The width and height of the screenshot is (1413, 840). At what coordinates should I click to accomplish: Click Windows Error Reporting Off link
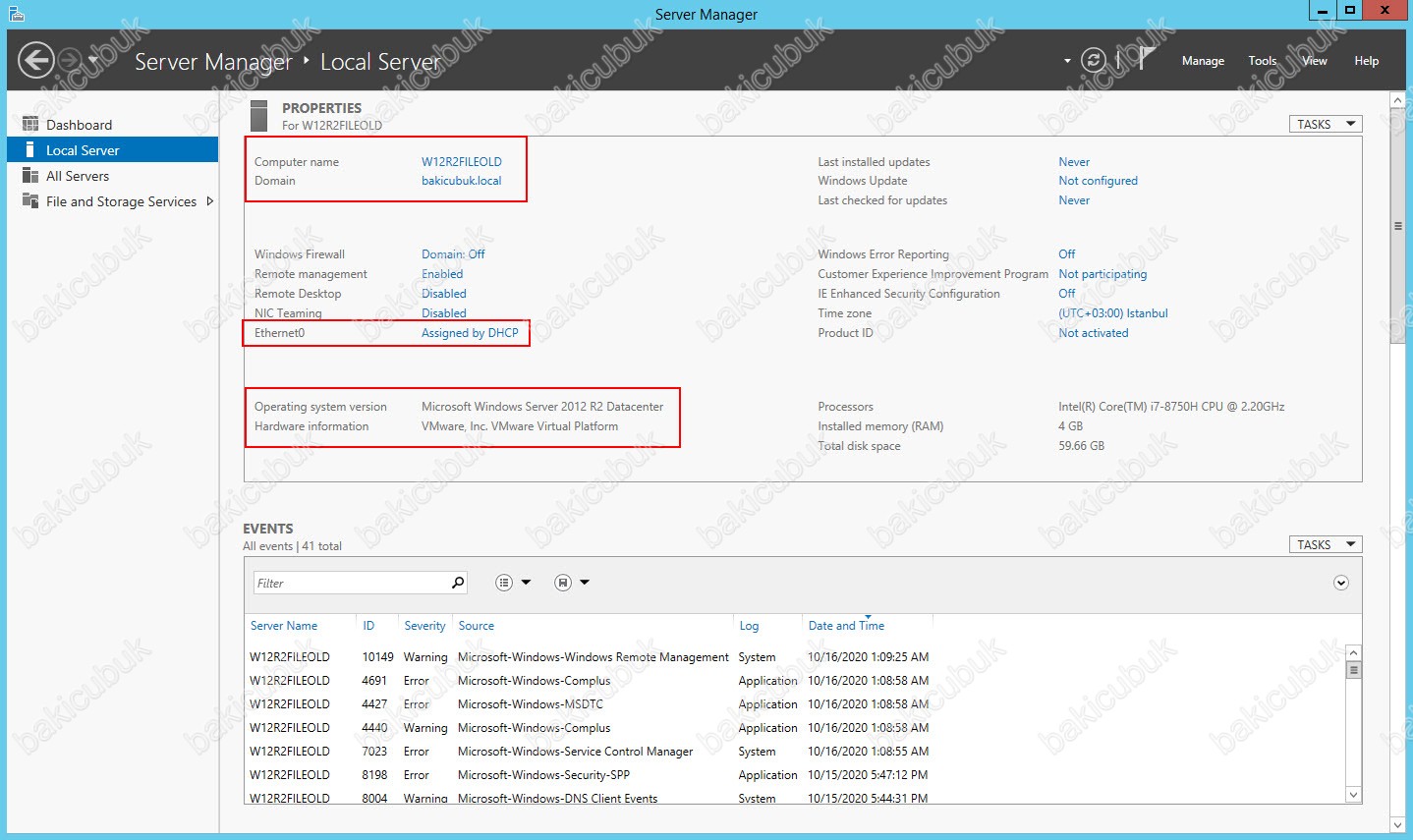coord(1067,254)
